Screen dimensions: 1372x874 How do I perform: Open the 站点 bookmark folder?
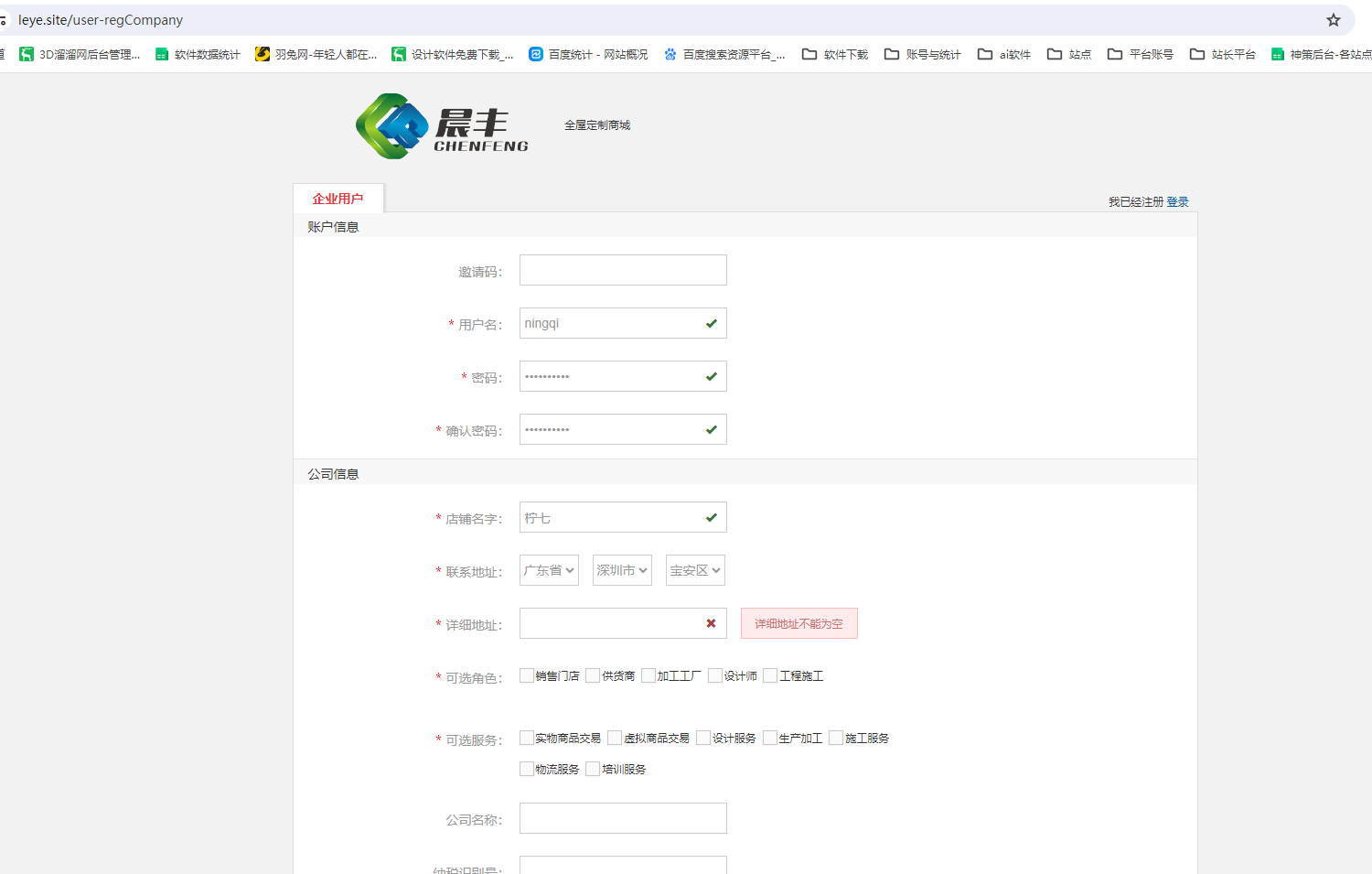click(x=1069, y=55)
